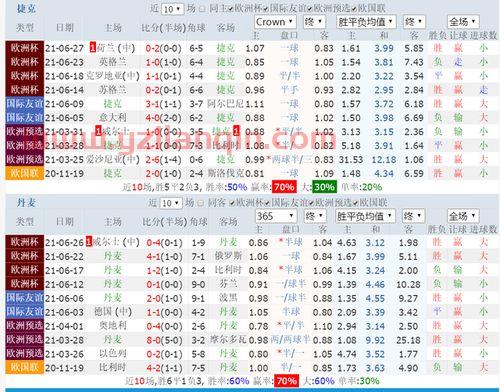Open 波黑 team link

click(x=228, y=298)
